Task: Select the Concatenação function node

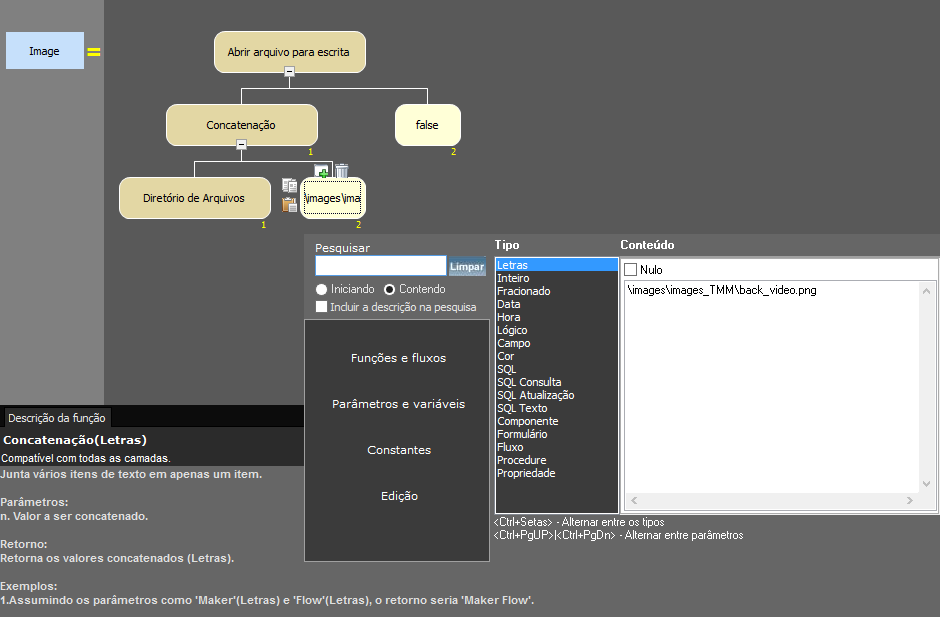Action: [241, 126]
